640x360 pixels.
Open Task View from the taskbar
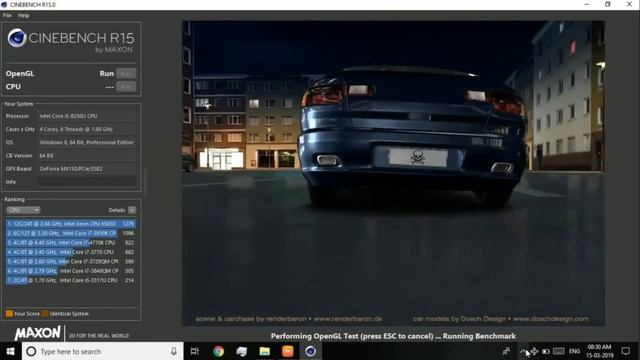195,351
